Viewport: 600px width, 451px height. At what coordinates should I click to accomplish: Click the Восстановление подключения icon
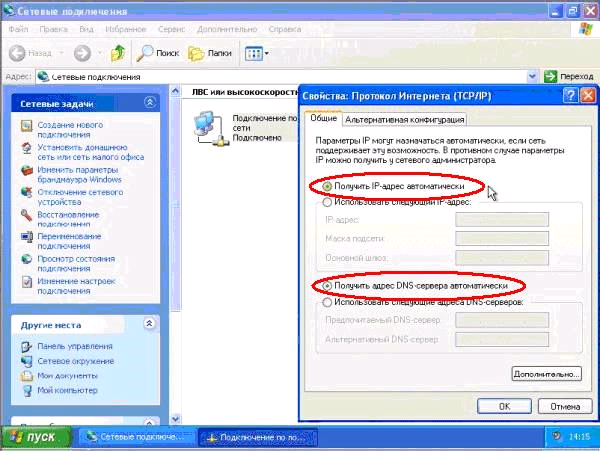coord(27,215)
